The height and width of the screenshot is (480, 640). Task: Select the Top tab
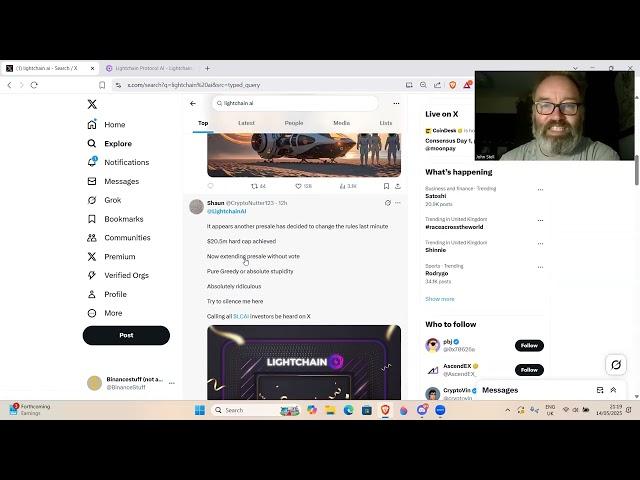(203, 123)
